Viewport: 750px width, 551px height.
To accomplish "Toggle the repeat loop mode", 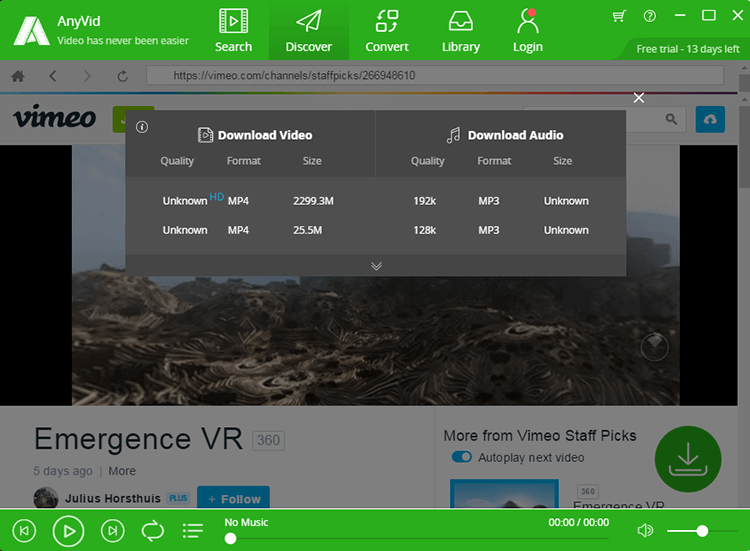I will coord(153,531).
